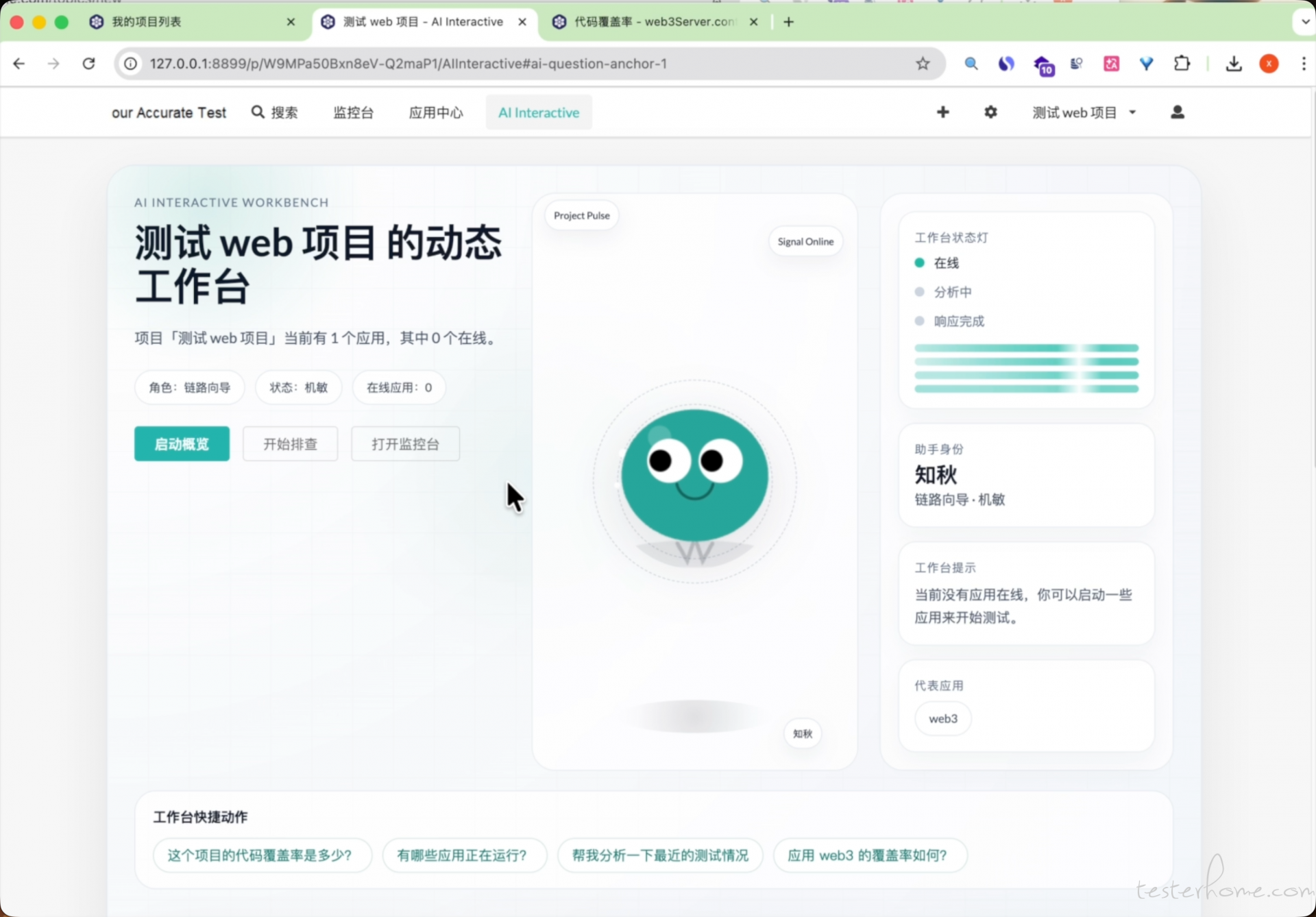Open settings gear icon in navbar
Screen dimensions: 1316x917
coord(990,112)
